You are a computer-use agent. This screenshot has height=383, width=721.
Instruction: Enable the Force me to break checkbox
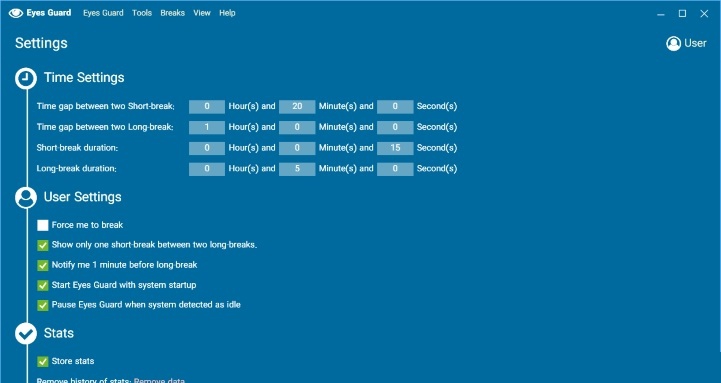click(43, 225)
